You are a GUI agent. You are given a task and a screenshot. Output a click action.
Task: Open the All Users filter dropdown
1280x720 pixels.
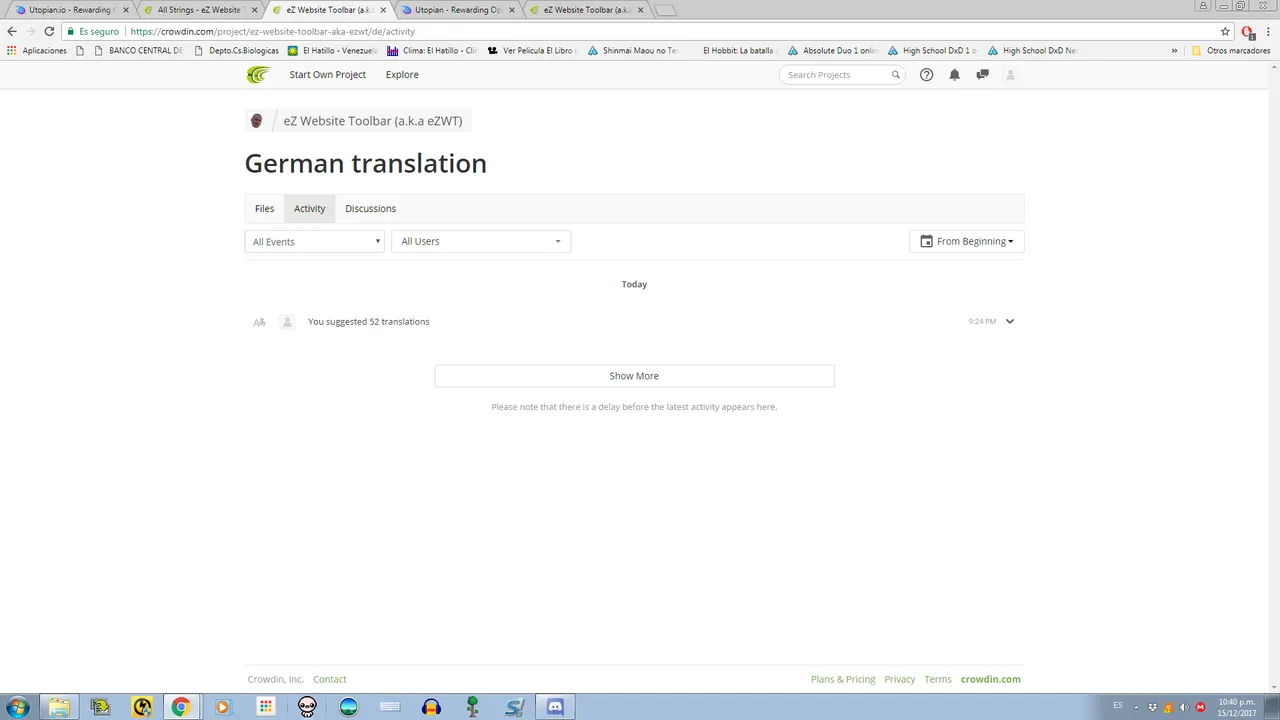point(481,241)
